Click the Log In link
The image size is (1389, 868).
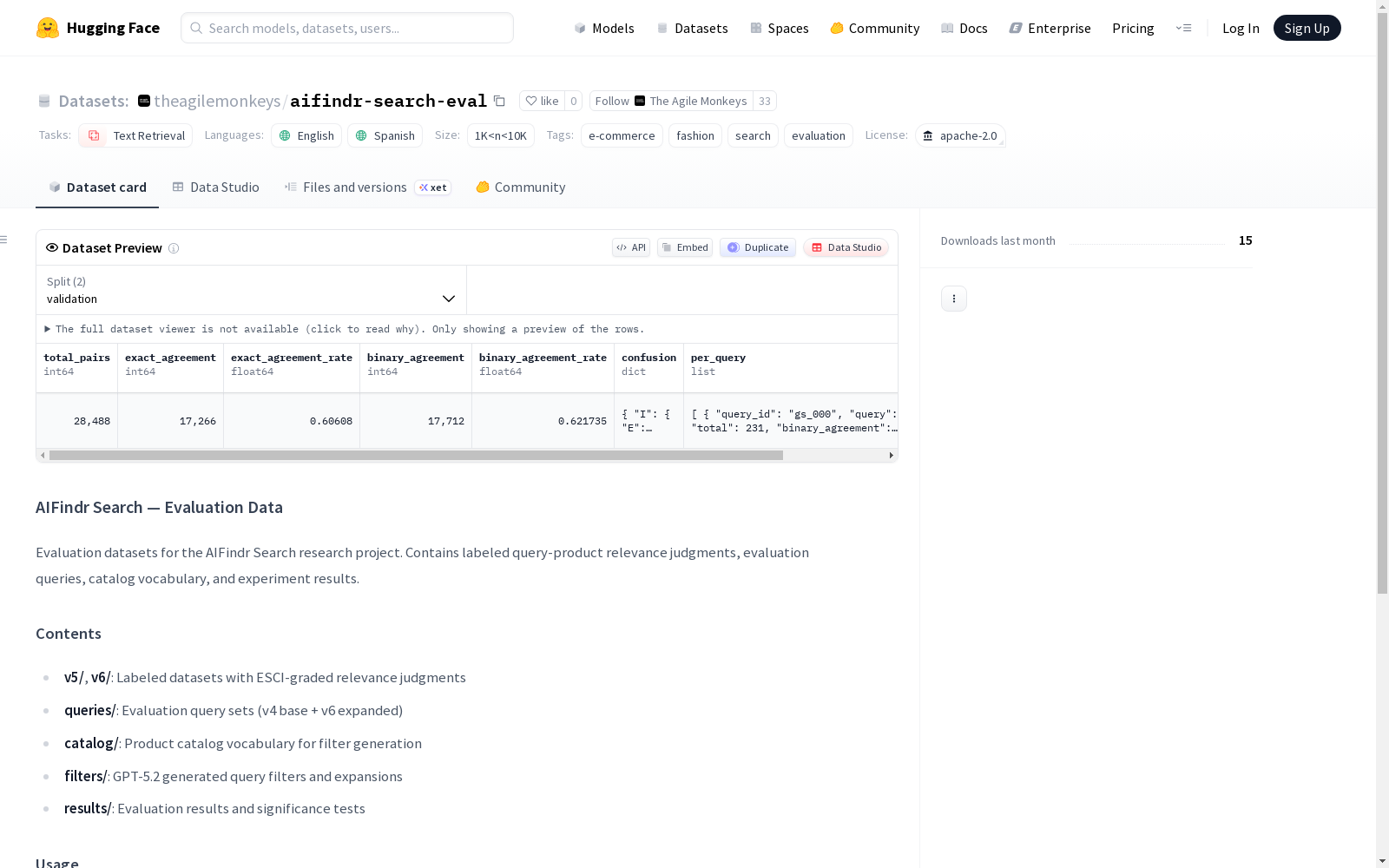tap(1241, 28)
